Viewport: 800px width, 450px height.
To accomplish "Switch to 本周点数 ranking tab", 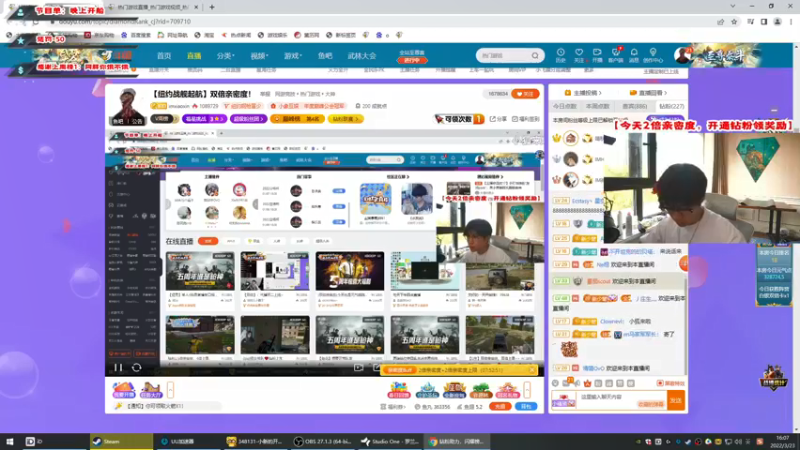I will pyautogui.click(x=598, y=106).
